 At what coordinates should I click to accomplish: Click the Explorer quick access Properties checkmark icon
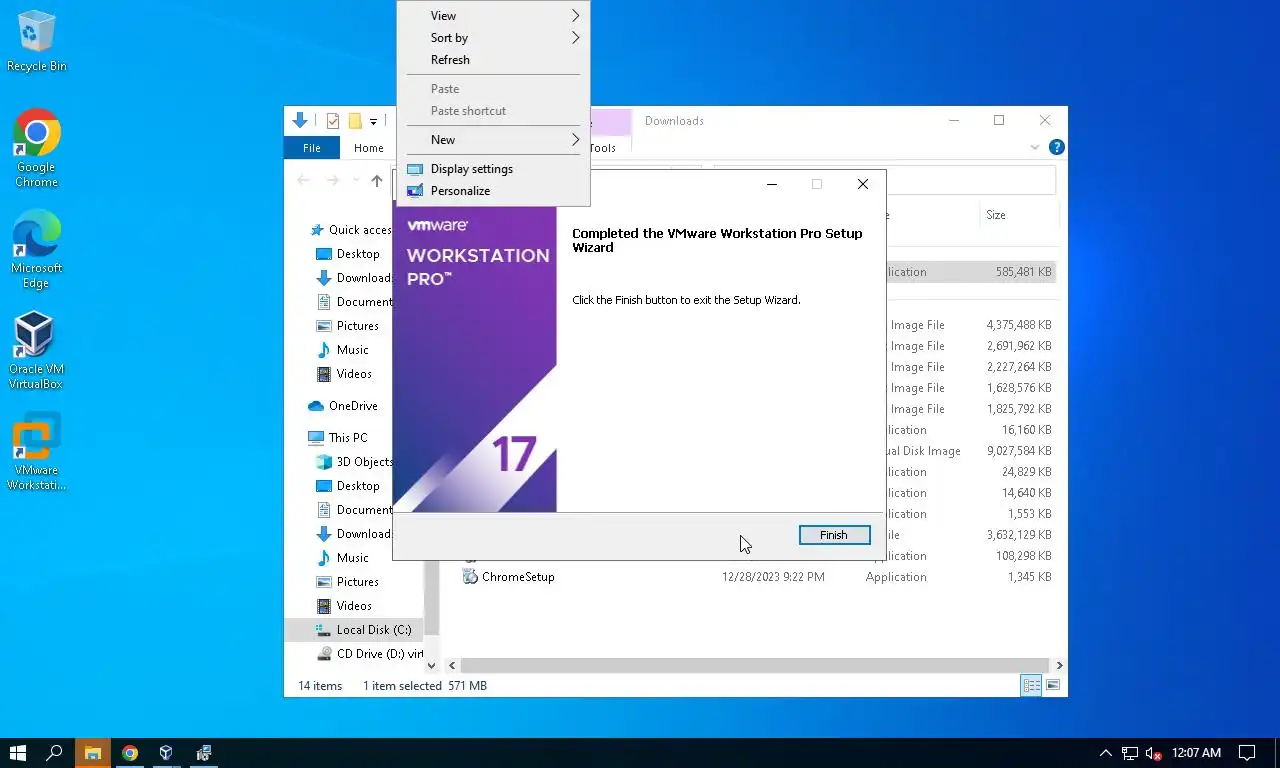pyautogui.click(x=333, y=121)
